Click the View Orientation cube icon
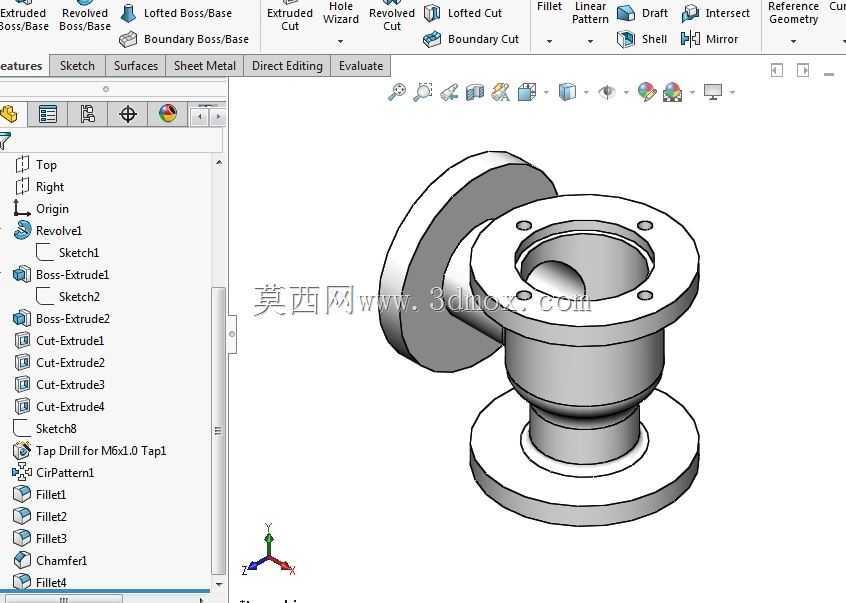Image resolution: width=846 pixels, height=603 pixels. [x=527, y=92]
